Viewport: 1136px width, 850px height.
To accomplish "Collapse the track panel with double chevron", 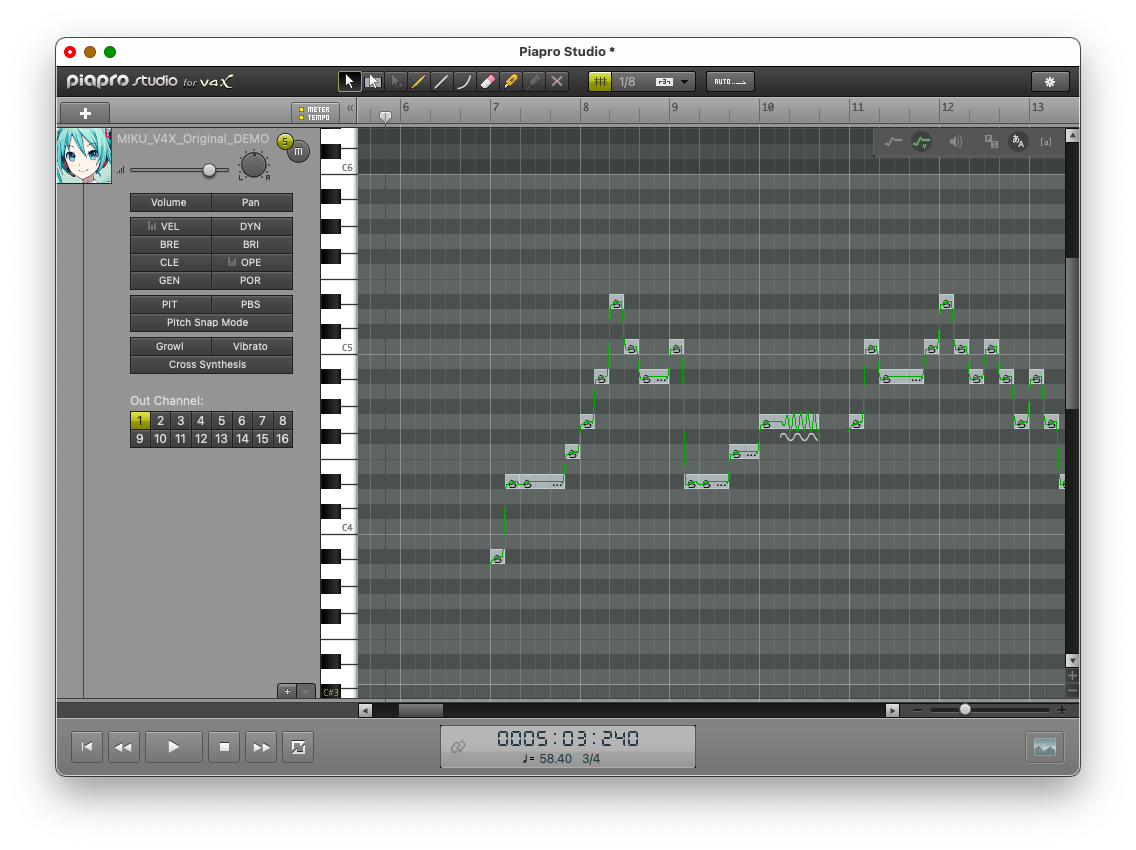I will [x=350, y=108].
